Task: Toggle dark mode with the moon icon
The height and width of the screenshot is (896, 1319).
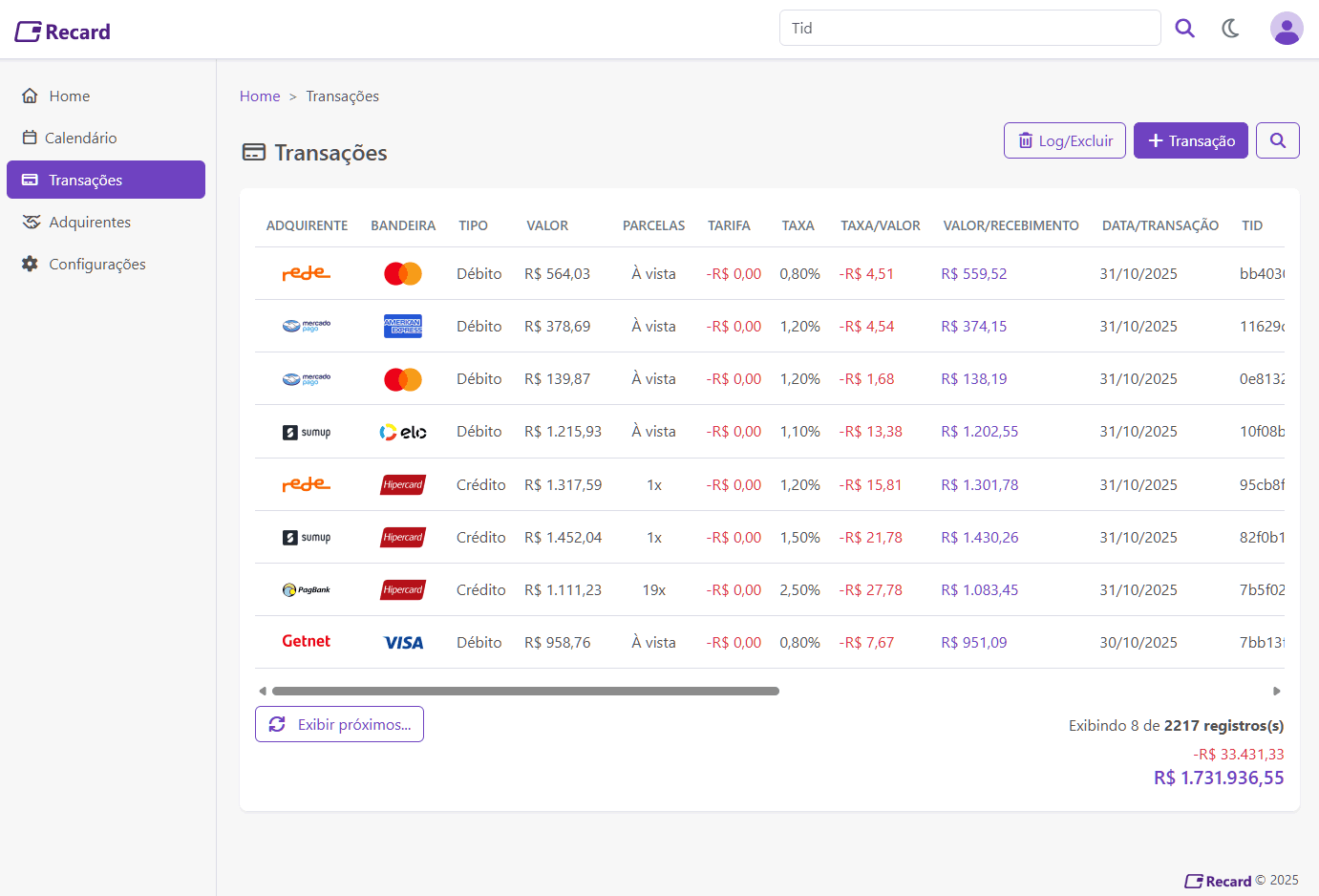Action: pos(1230,29)
